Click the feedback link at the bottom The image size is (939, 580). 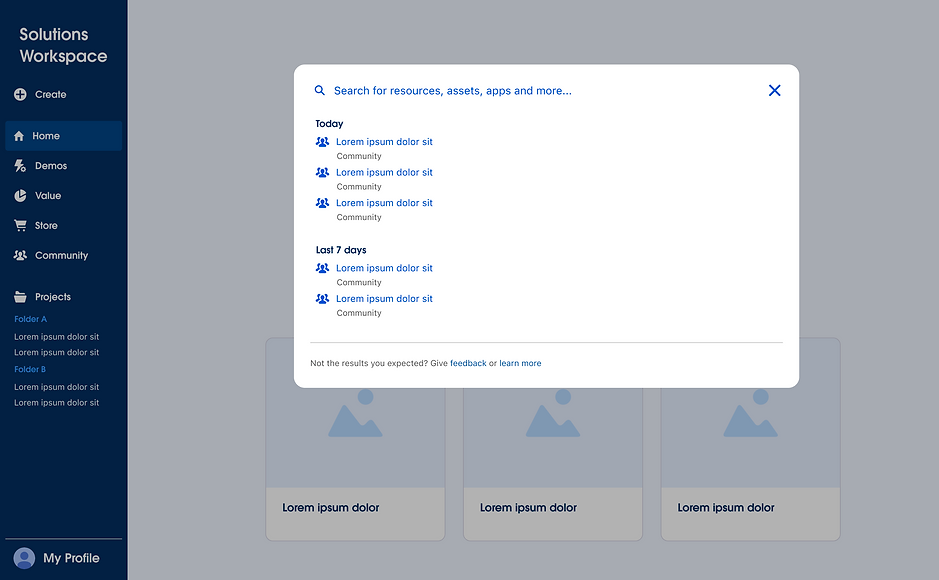tap(468, 363)
